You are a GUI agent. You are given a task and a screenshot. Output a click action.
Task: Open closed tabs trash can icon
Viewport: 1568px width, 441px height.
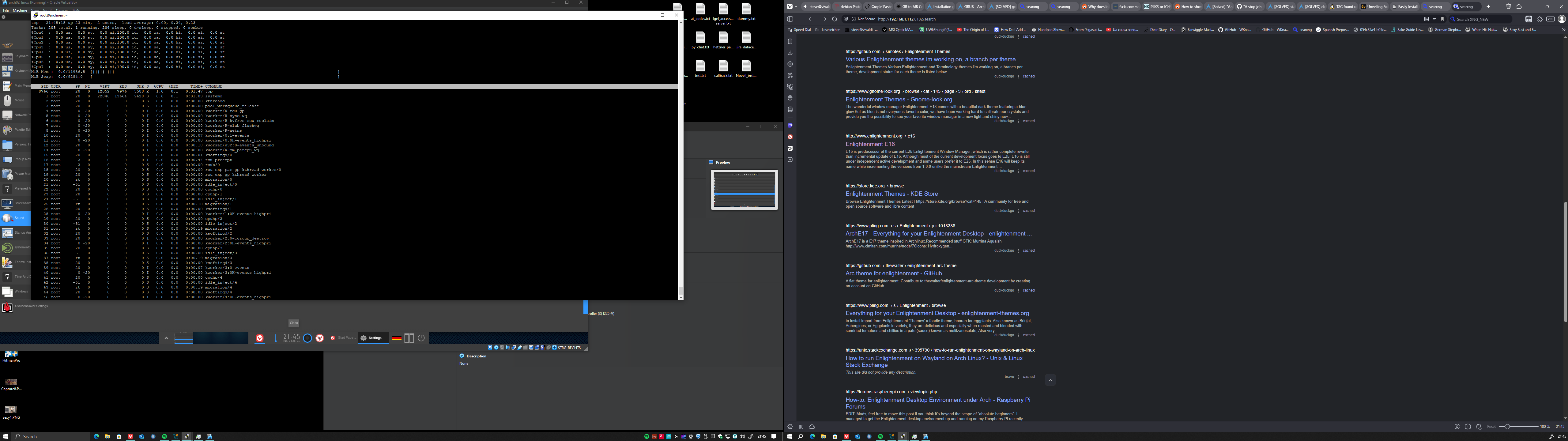click(x=1508, y=7)
